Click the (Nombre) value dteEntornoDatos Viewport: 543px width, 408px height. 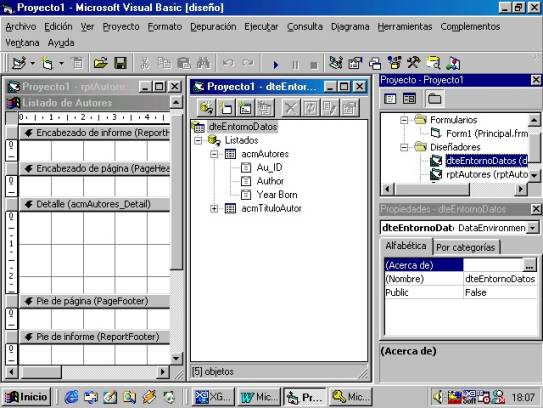[500, 279]
